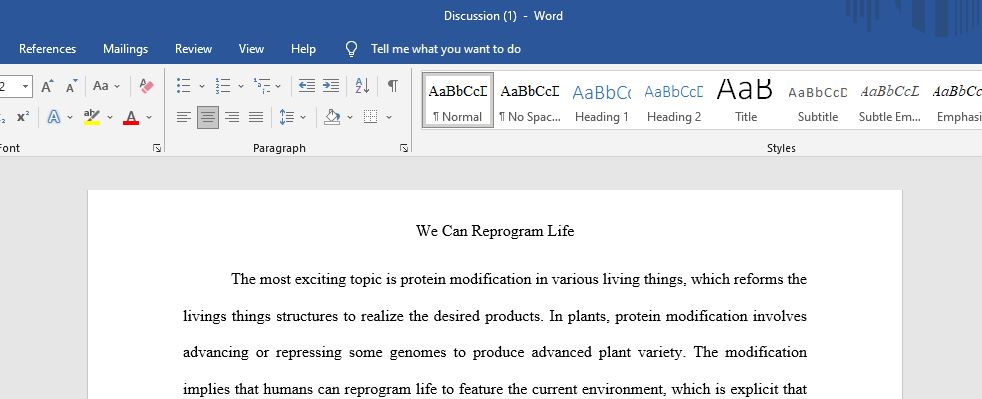Click the Change Case Aa button

click(100, 86)
